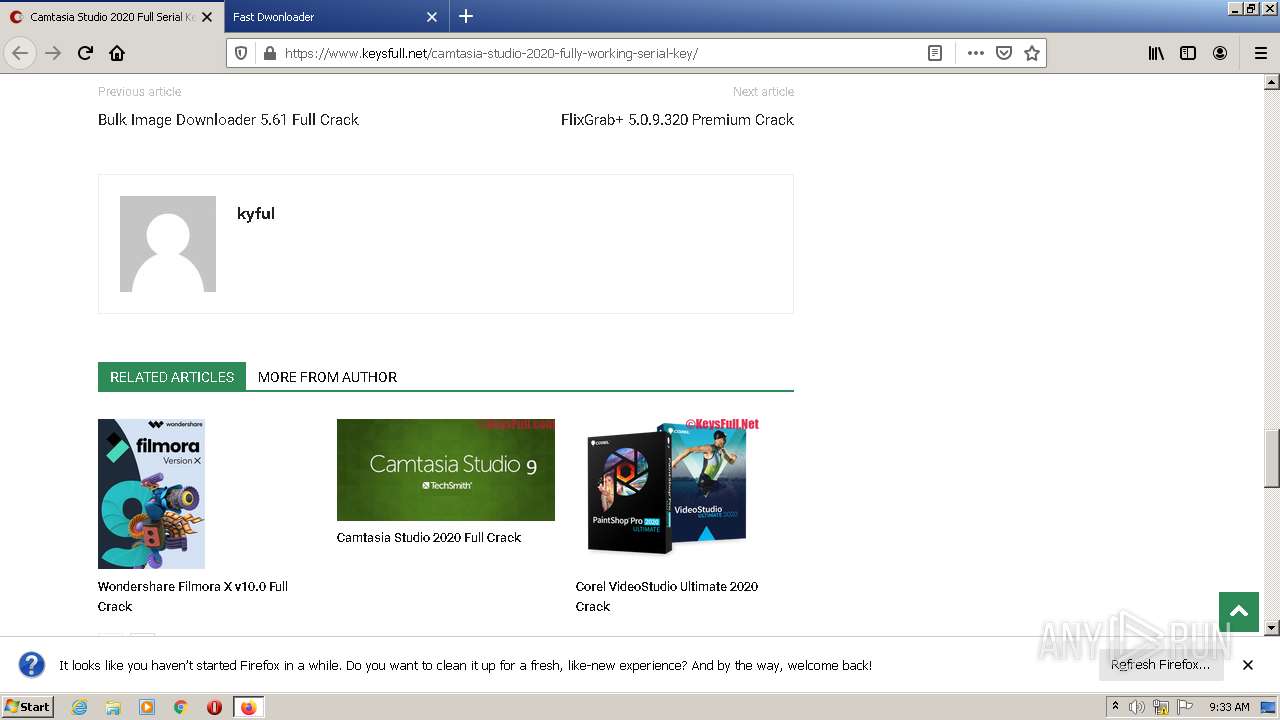View site security lock information
Screen dimensions: 1280x720
(x=268, y=53)
